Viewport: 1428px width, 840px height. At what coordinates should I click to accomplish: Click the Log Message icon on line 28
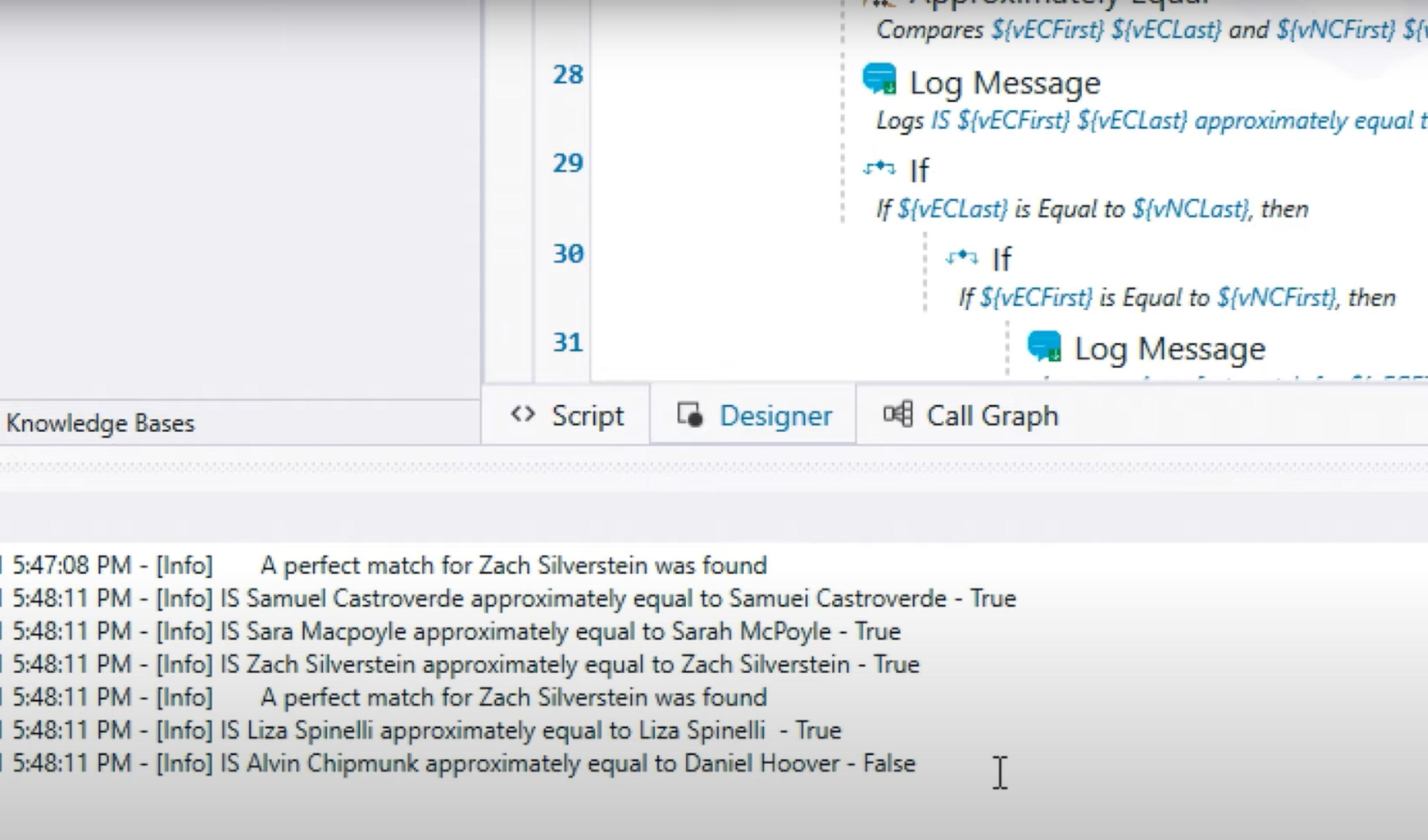pos(879,78)
